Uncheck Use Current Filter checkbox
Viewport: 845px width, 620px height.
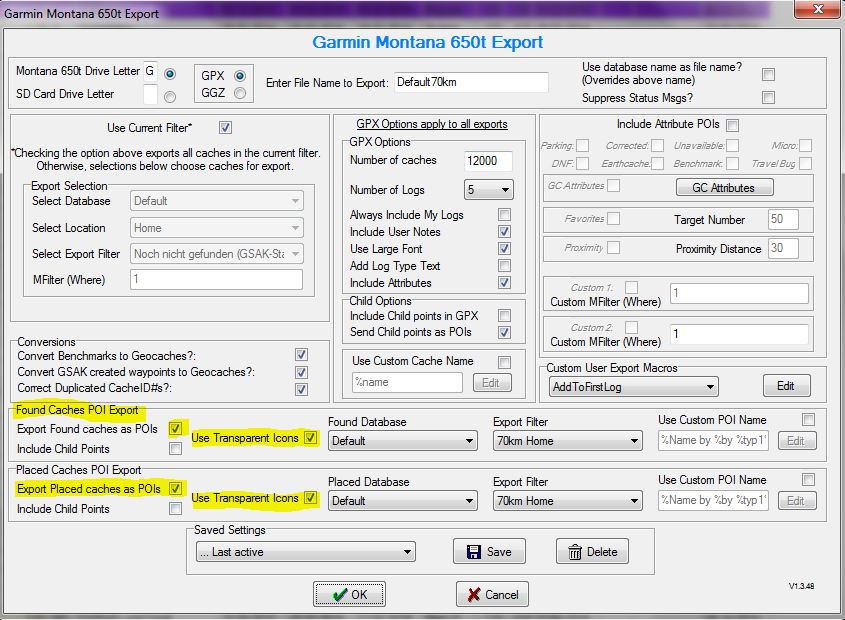click(x=225, y=128)
